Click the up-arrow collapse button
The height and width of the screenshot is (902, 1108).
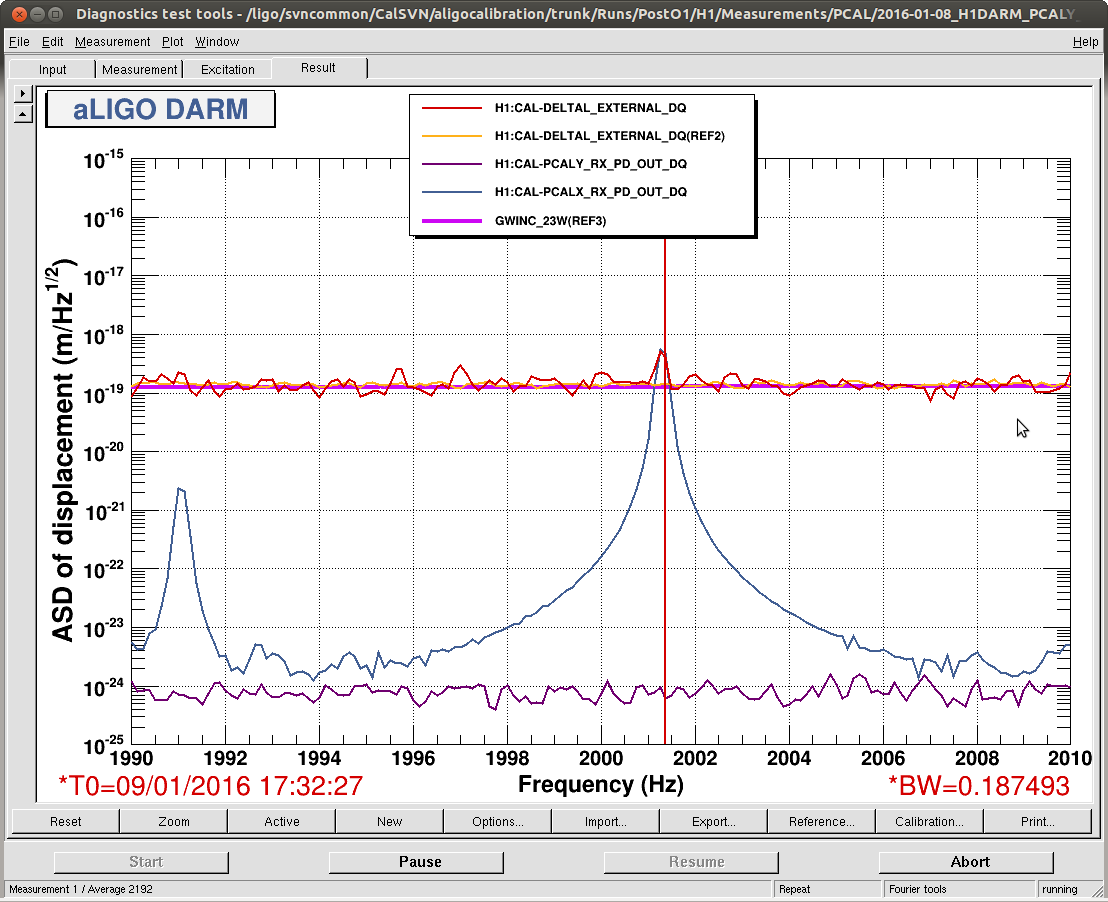pos(23,114)
